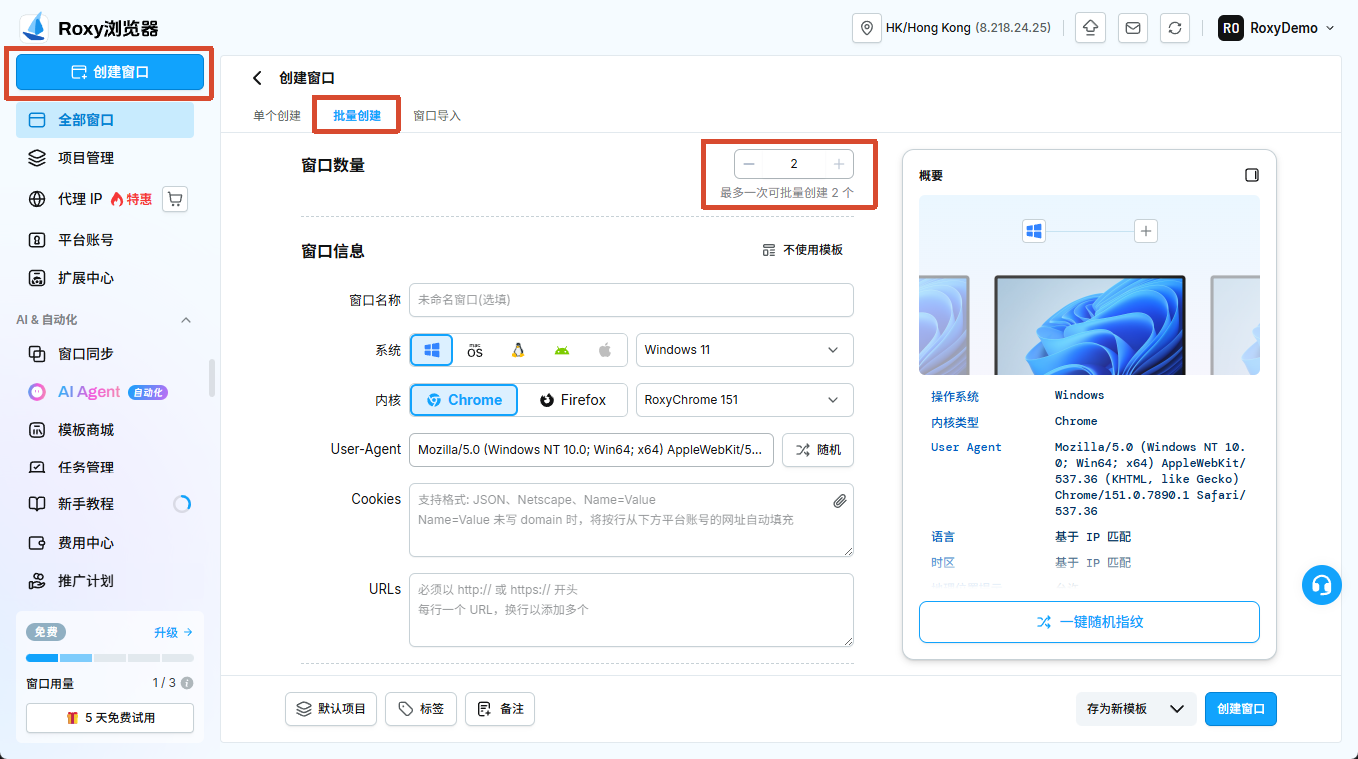This screenshot has height=759, width=1358.
Task: Click the 不使用模板 button
Action: (x=803, y=250)
